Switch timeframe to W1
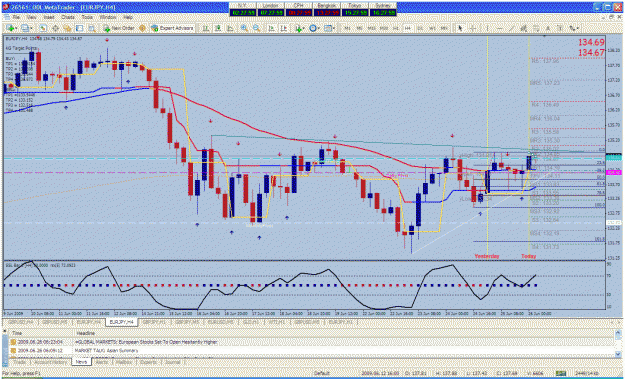The height and width of the screenshot is (379, 625). point(432,28)
